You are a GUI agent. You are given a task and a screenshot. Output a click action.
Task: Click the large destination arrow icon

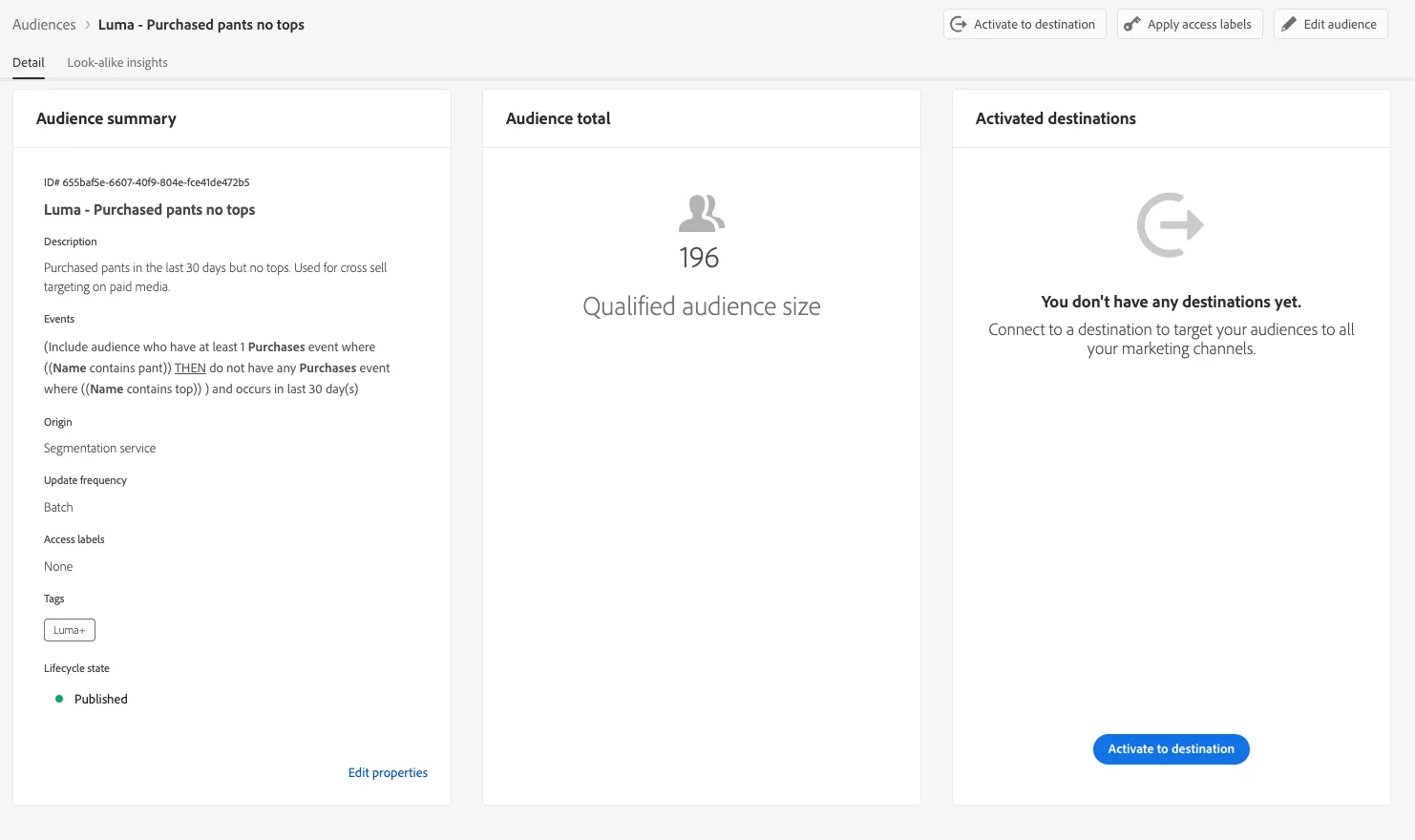click(1171, 225)
